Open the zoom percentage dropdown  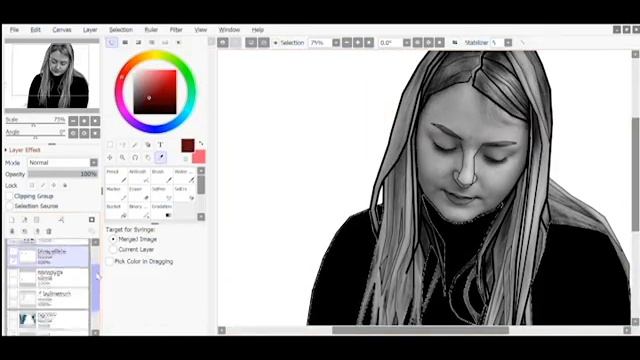[336, 42]
